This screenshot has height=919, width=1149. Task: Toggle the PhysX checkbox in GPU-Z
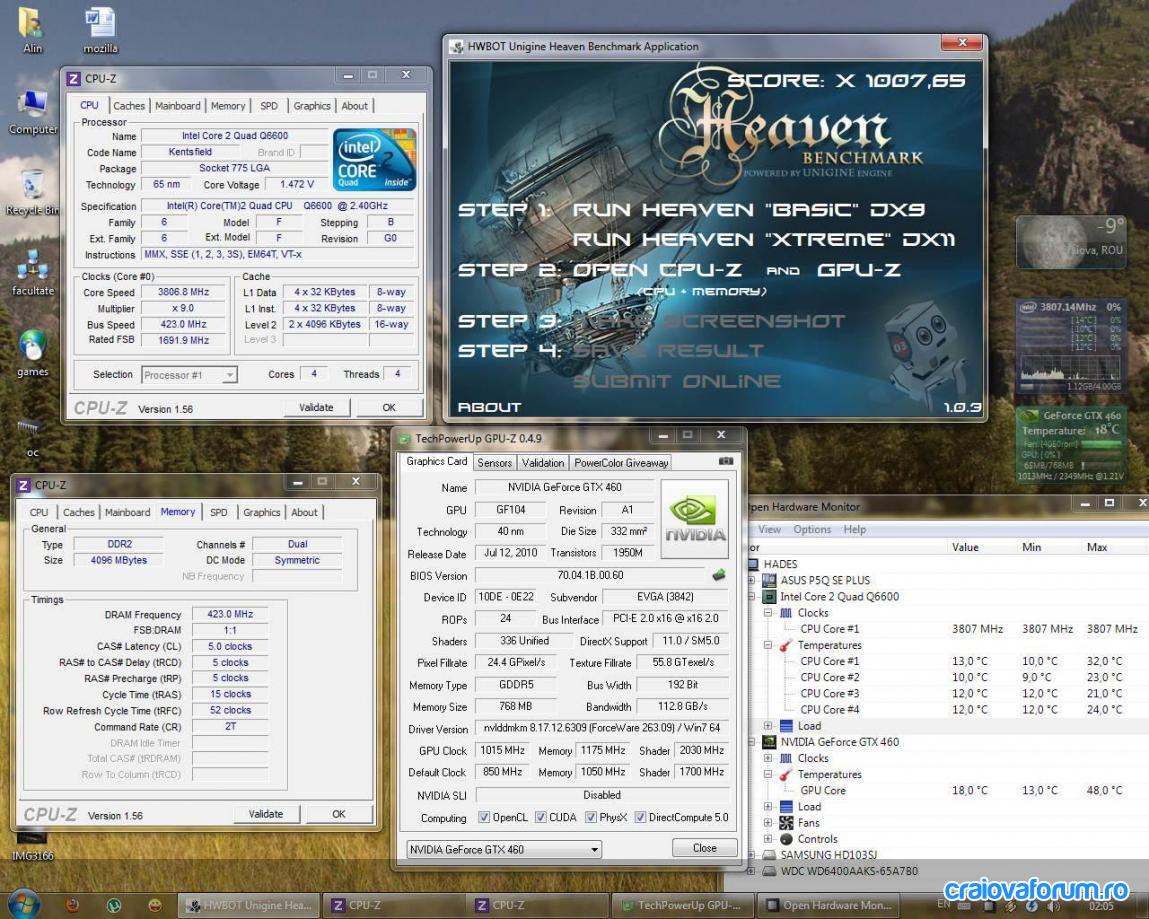[591, 817]
